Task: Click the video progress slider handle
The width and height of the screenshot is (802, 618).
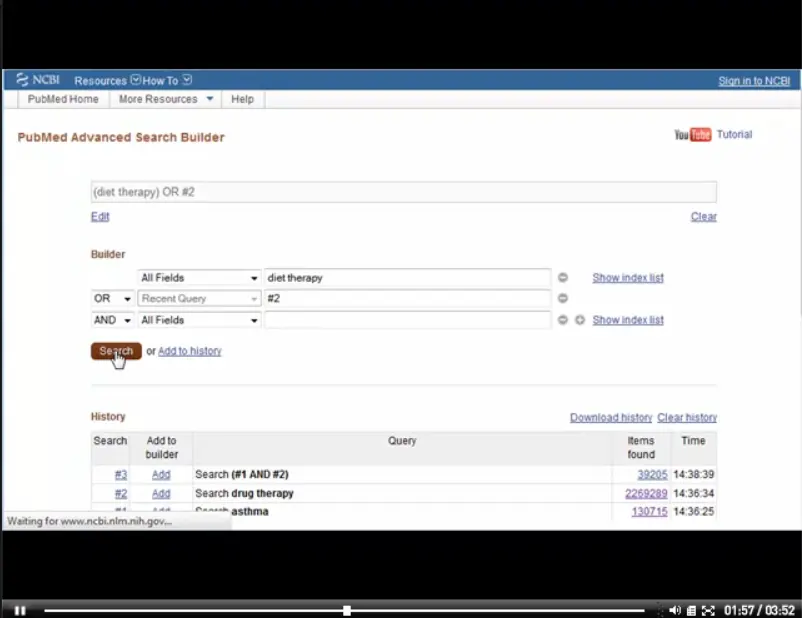Action: click(x=347, y=610)
